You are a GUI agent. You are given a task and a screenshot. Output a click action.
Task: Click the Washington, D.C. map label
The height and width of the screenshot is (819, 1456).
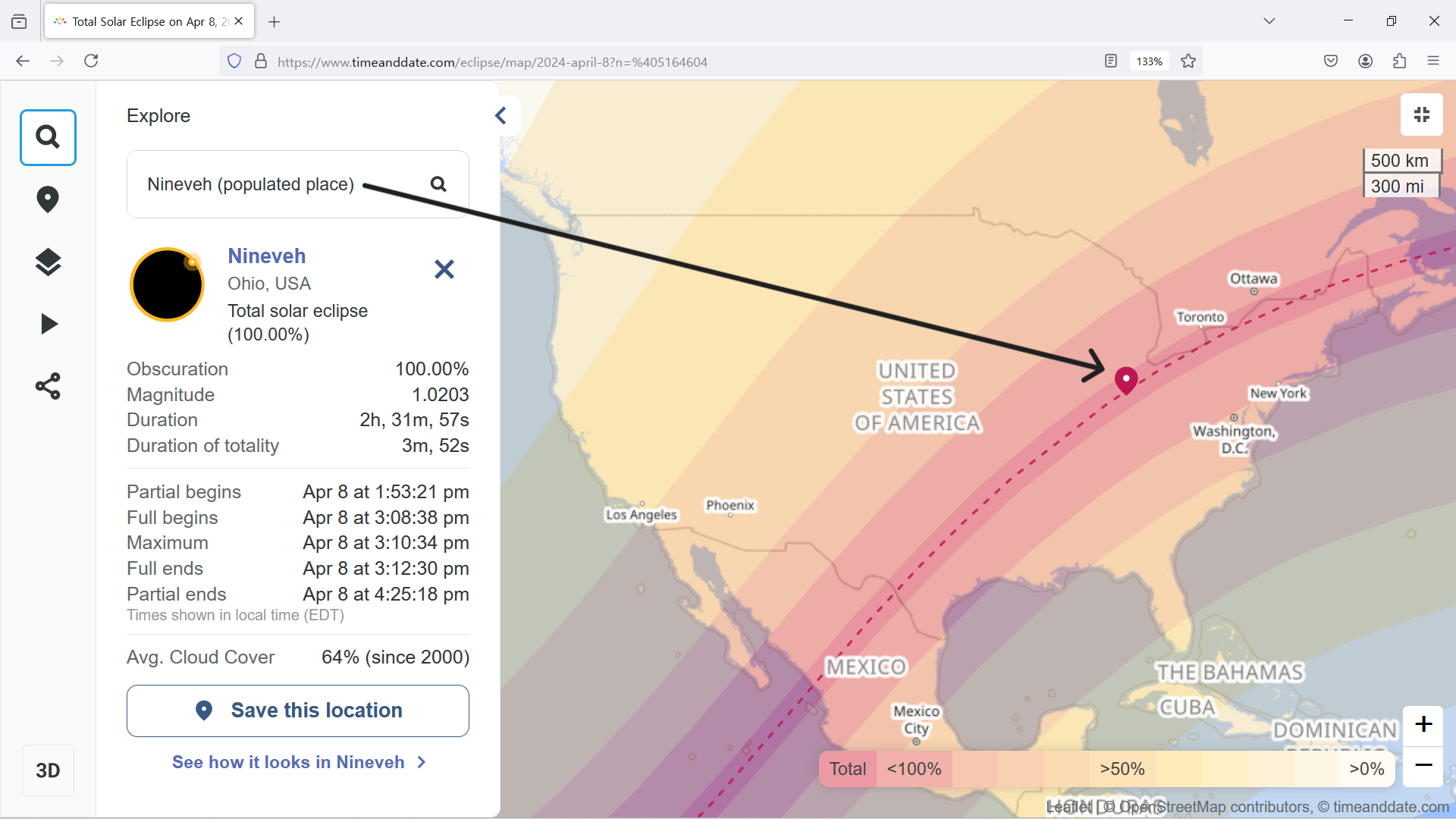click(1235, 439)
